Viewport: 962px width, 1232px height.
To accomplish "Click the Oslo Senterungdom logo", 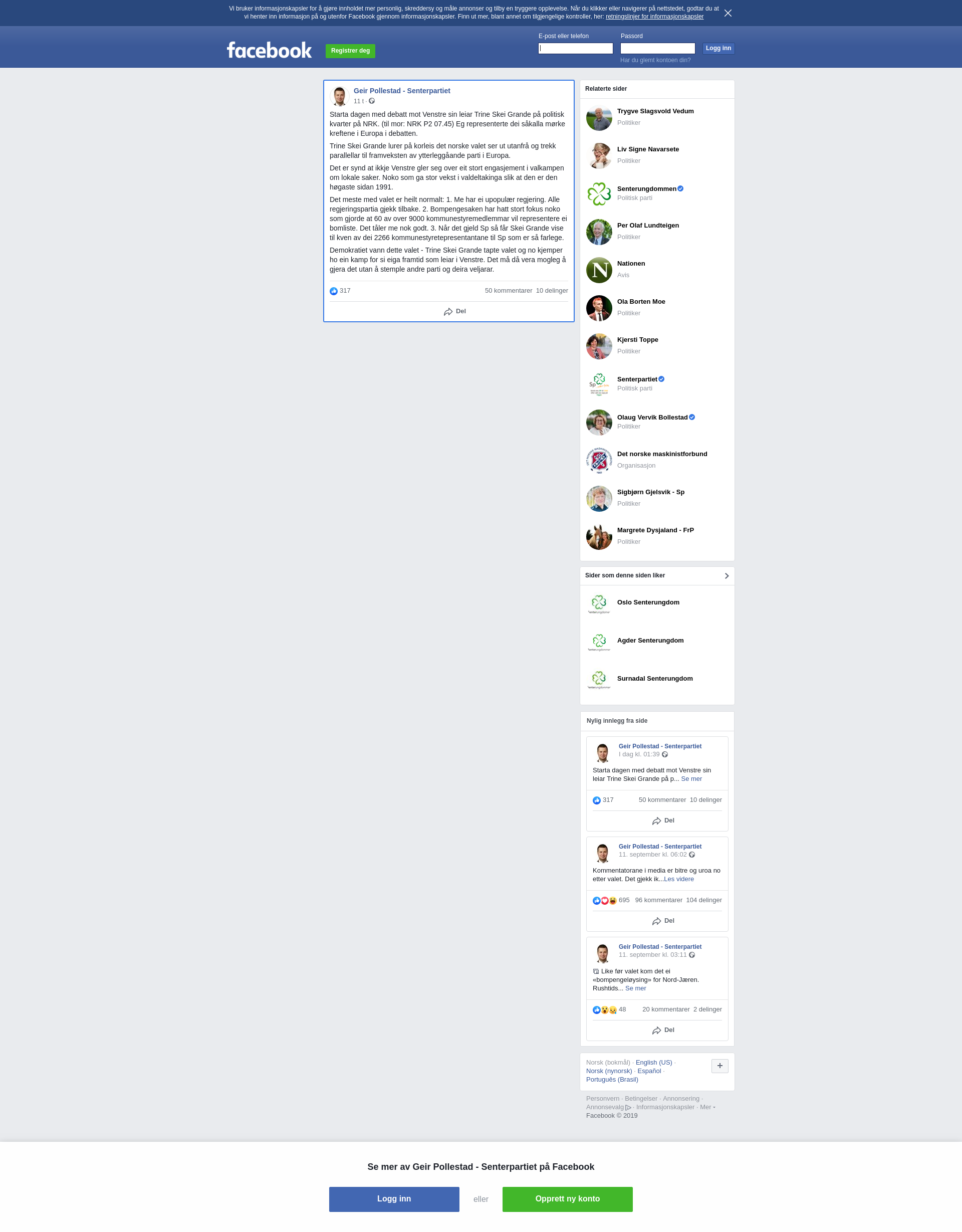I will [599, 603].
